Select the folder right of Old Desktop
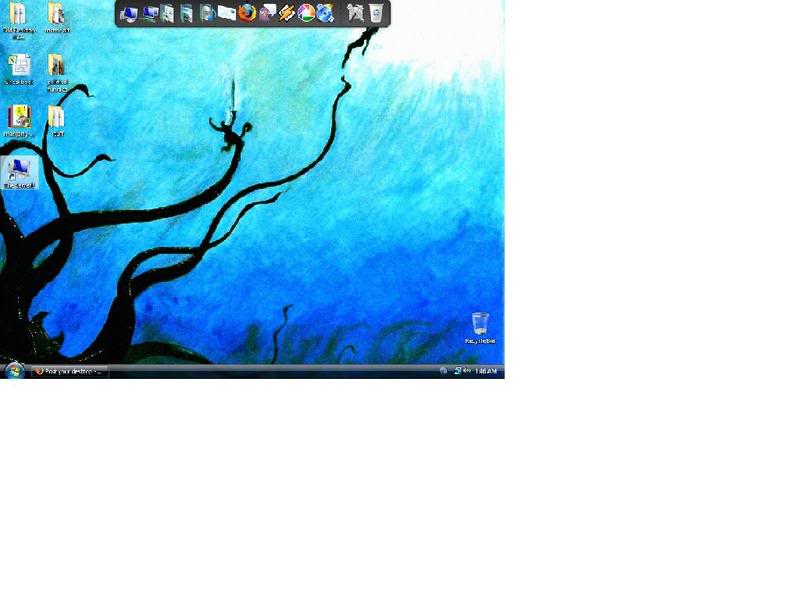 [x=57, y=18]
